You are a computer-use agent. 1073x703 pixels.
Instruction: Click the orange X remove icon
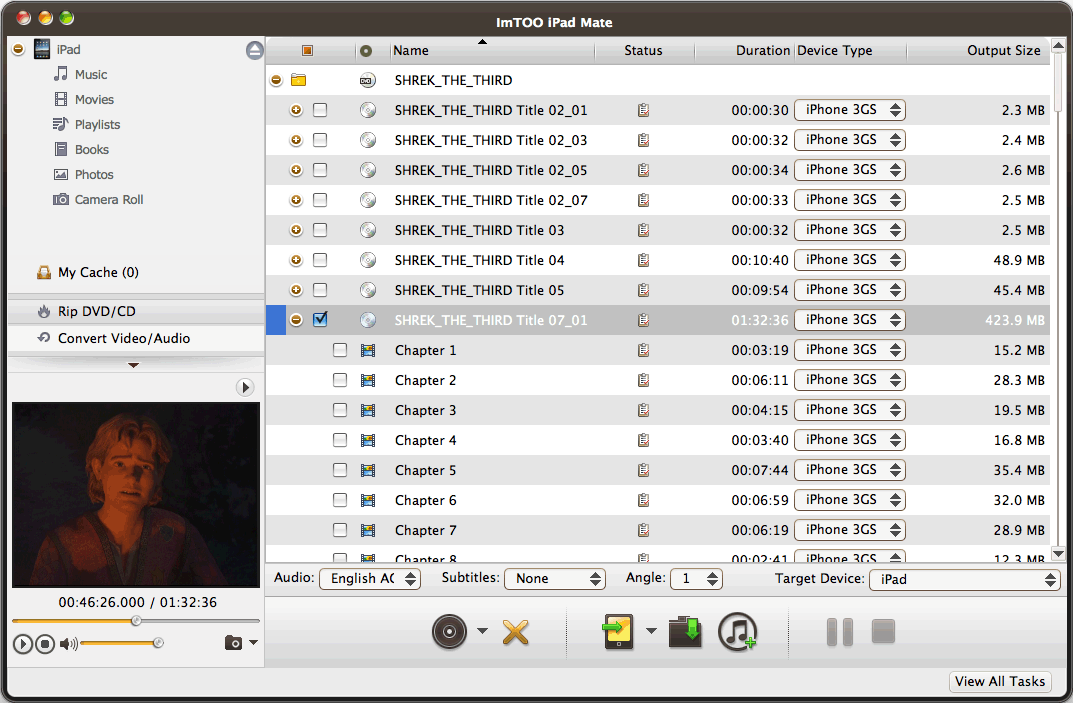(515, 632)
